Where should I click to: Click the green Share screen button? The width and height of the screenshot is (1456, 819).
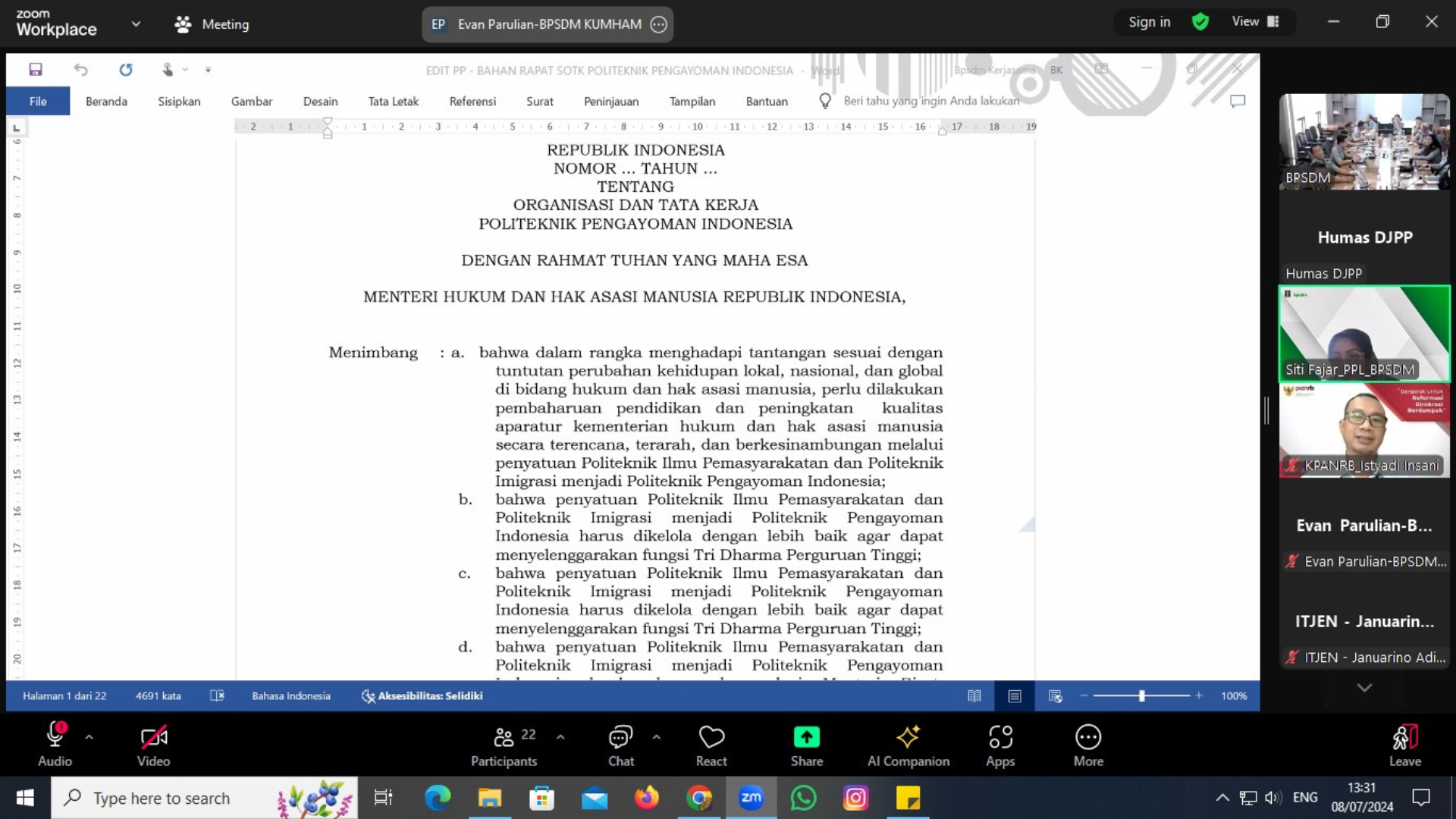[807, 744]
